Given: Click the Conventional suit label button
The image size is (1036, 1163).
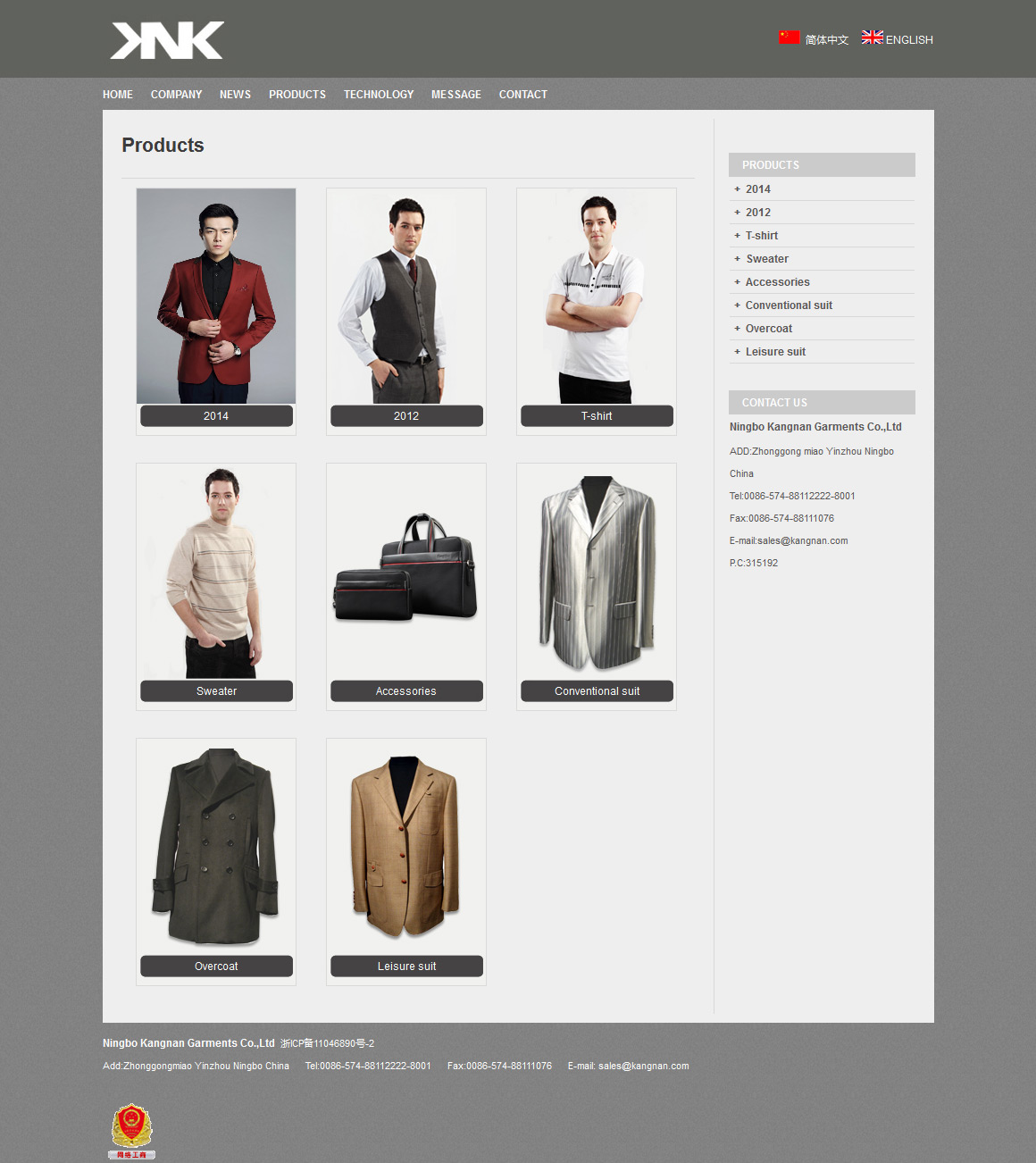Looking at the screenshot, I should point(597,691).
